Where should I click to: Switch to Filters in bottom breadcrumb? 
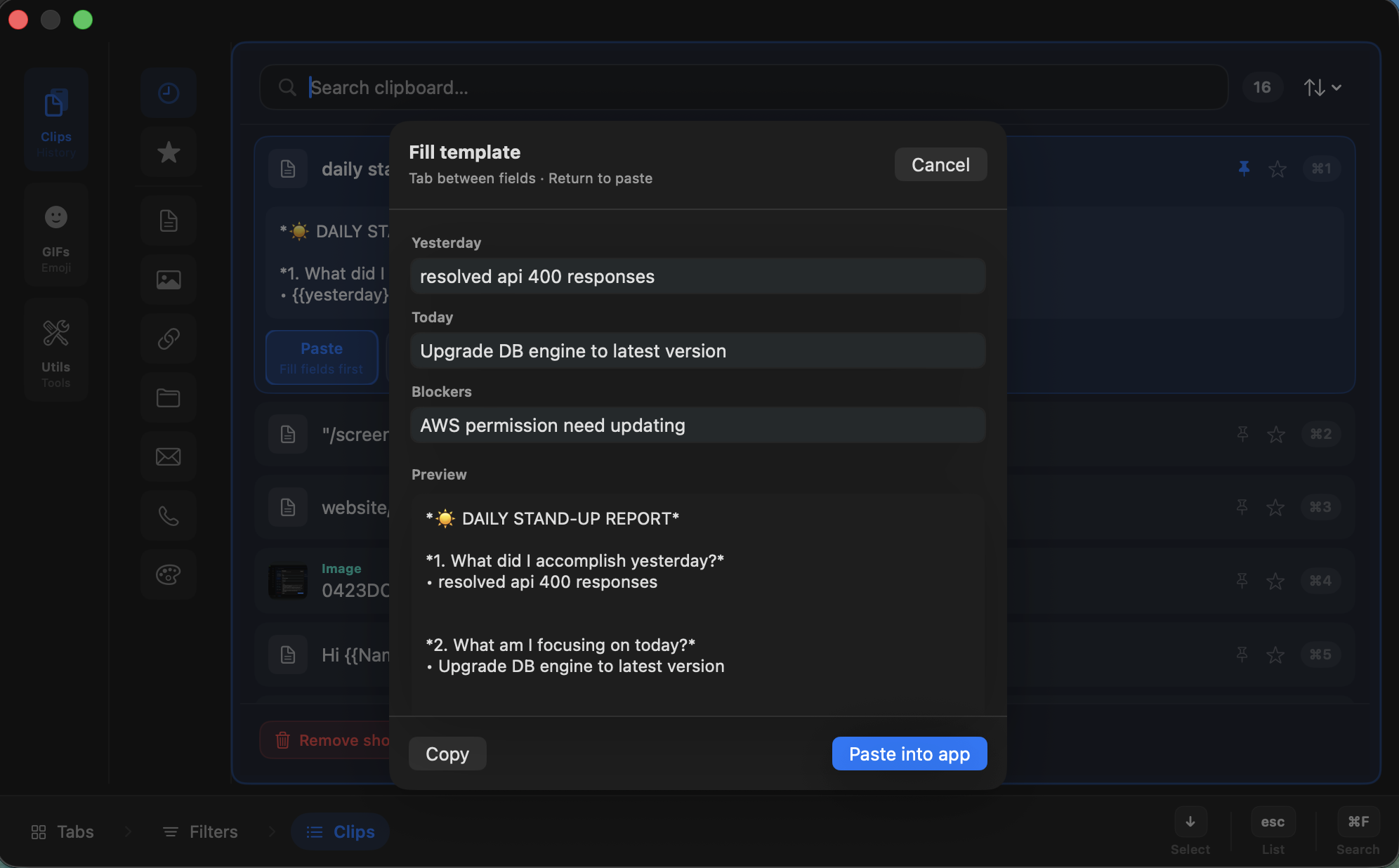[200, 831]
